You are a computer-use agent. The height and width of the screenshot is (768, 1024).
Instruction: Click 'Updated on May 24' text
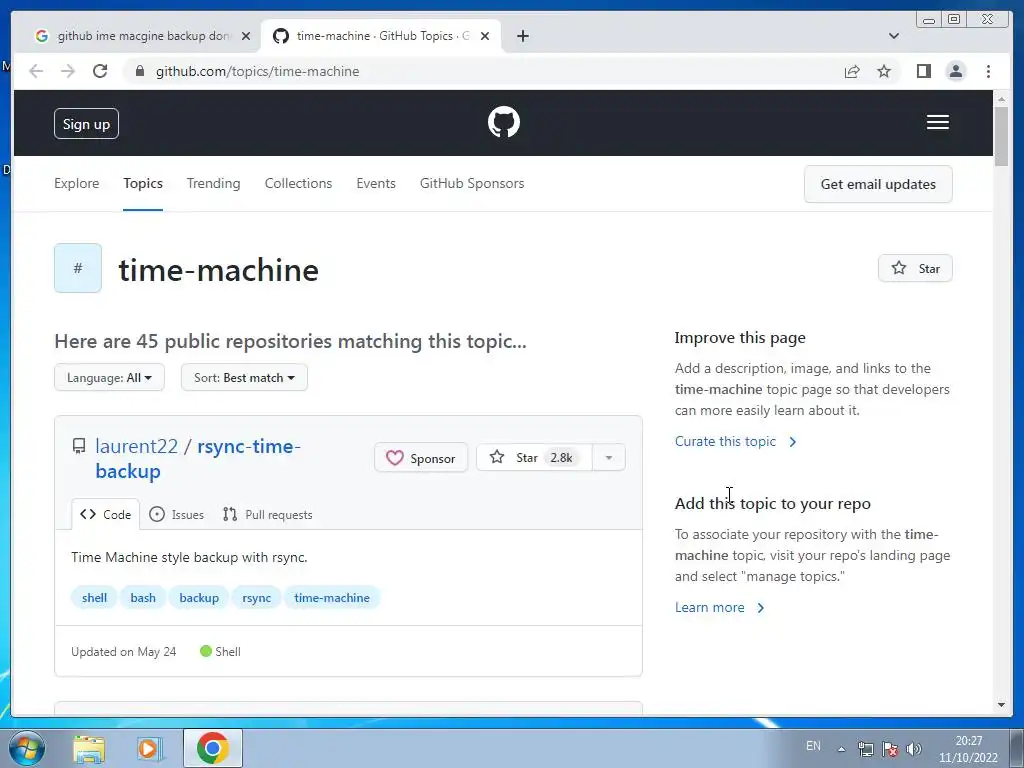coord(123,652)
